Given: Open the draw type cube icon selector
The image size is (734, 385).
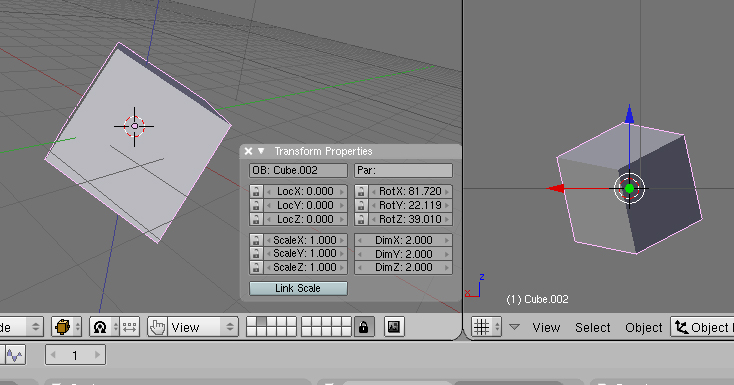Looking at the screenshot, I should click(66, 327).
